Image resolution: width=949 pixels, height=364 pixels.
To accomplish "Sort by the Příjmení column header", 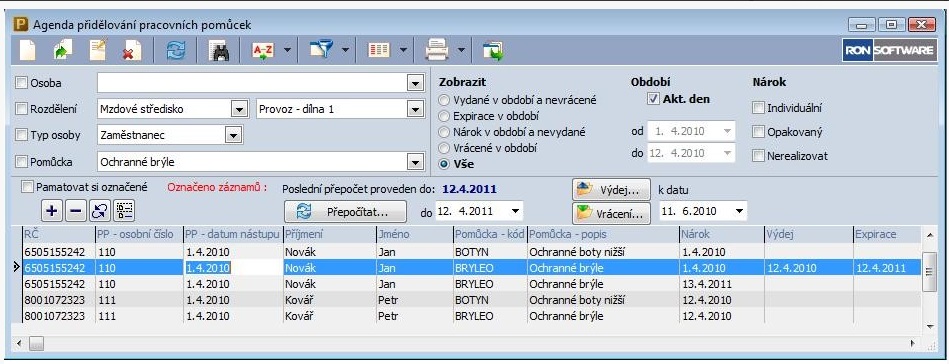I will click(329, 234).
